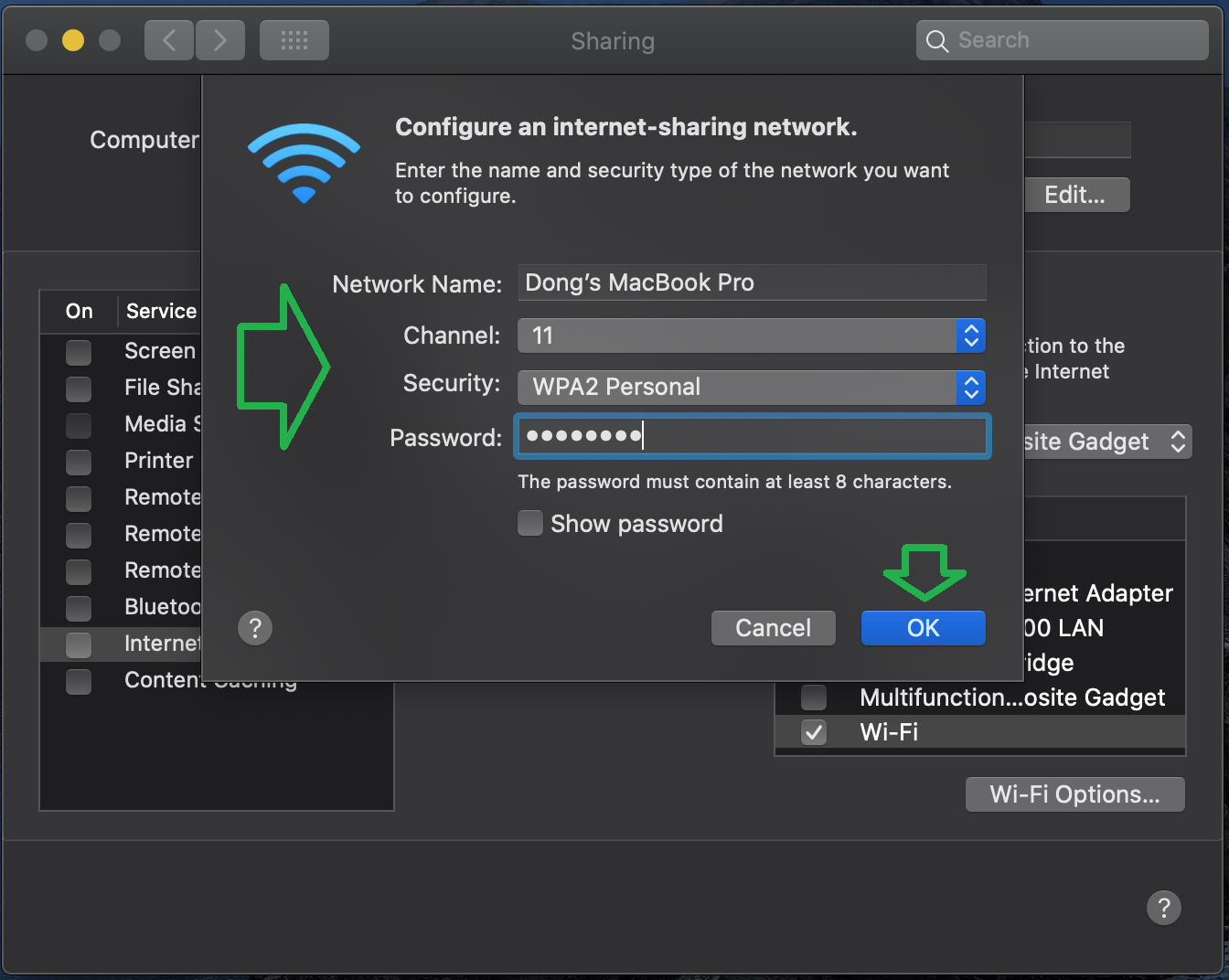This screenshot has width=1229, height=980.
Task: Focus the Password input field
Action: click(751, 436)
